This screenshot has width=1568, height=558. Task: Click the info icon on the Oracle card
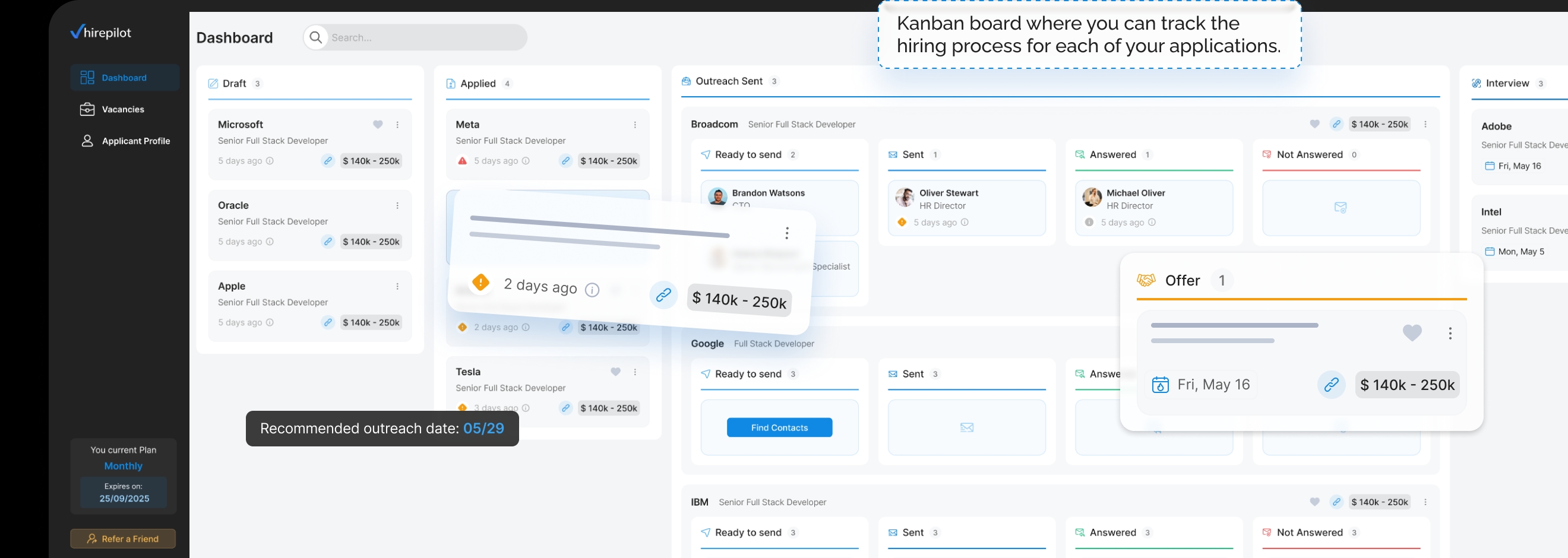click(x=270, y=242)
